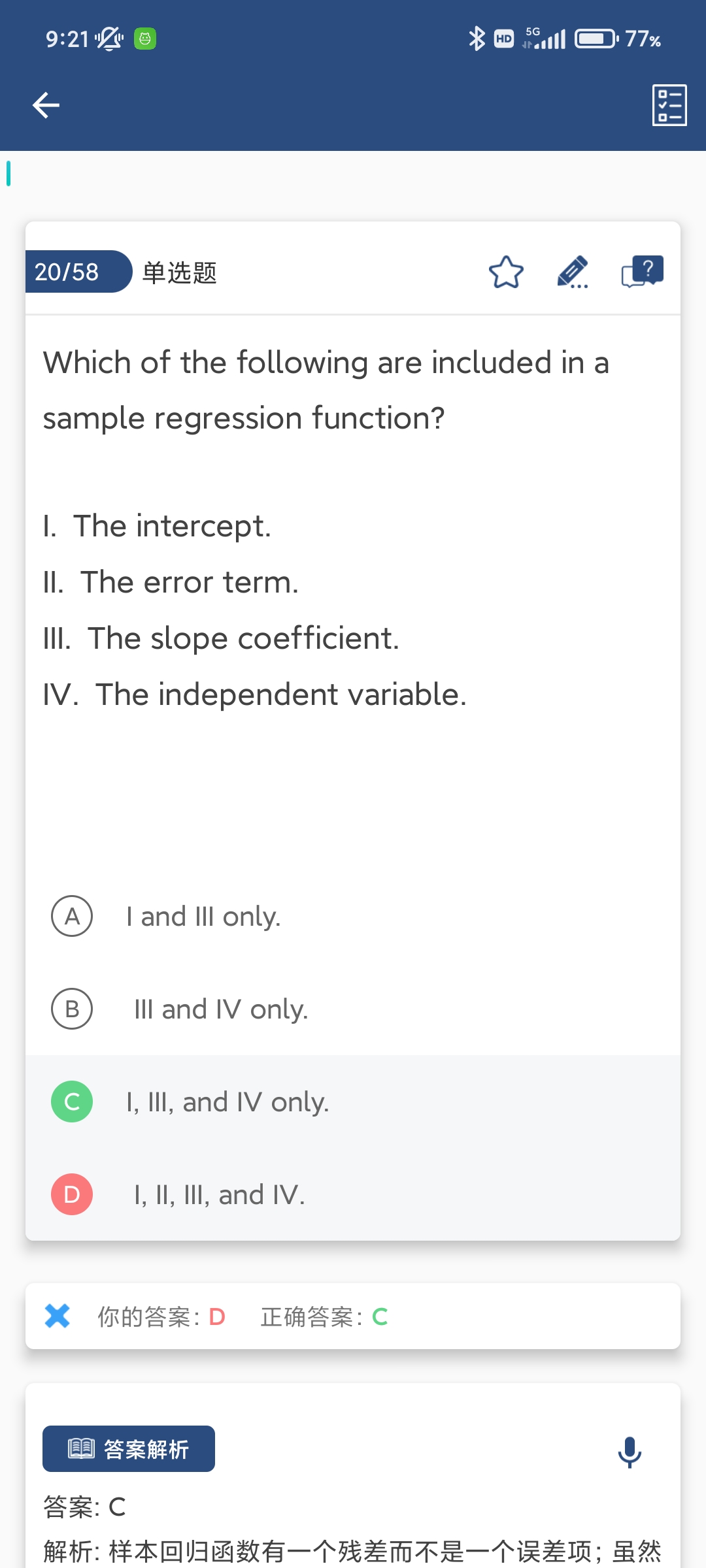Open the question feedback bubble icon
Viewport: 706px width, 1568px height.
pos(642,272)
